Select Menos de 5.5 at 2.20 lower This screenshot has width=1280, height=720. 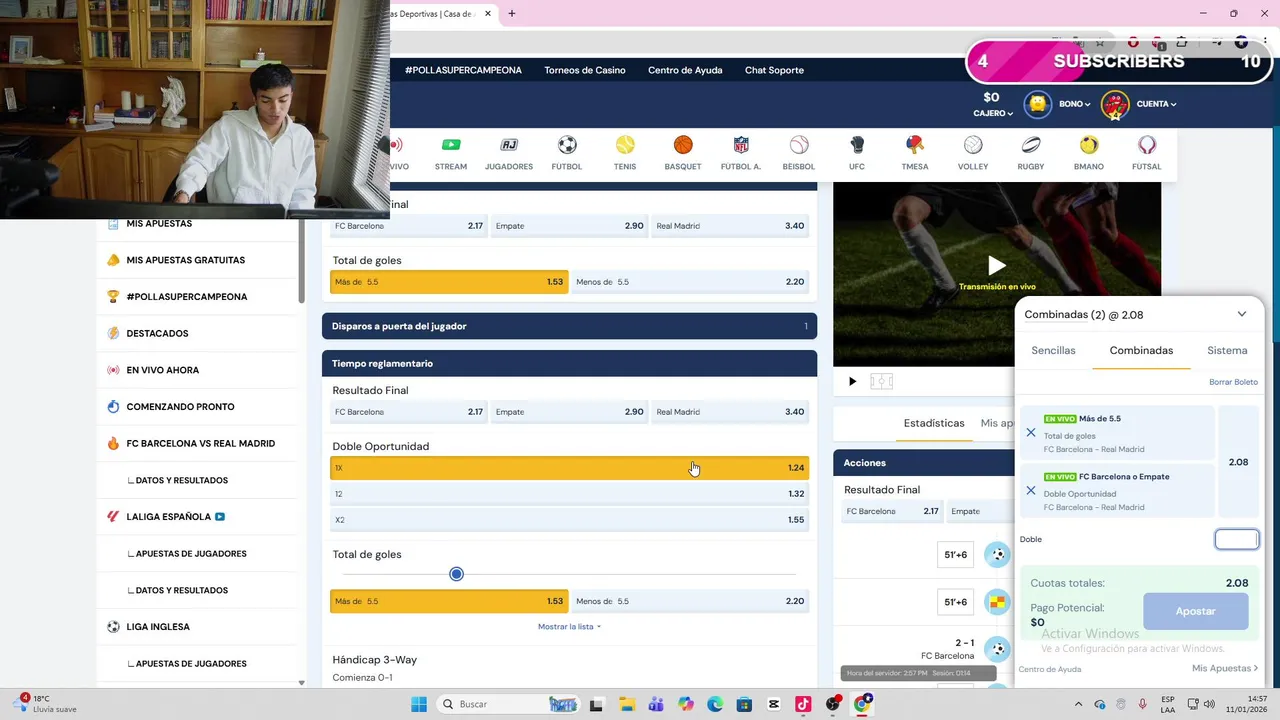[690, 601]
